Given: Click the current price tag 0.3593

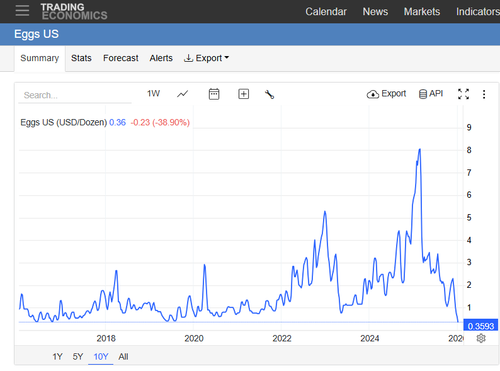Looking at the screenshot, I should tap(480, 326).
